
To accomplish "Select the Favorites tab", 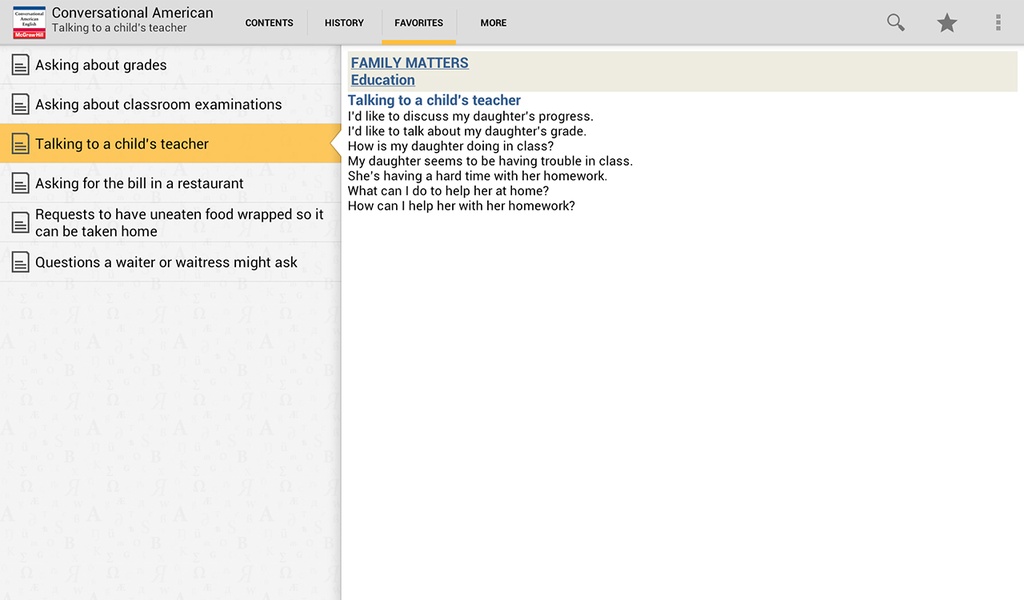I will 419,23.
